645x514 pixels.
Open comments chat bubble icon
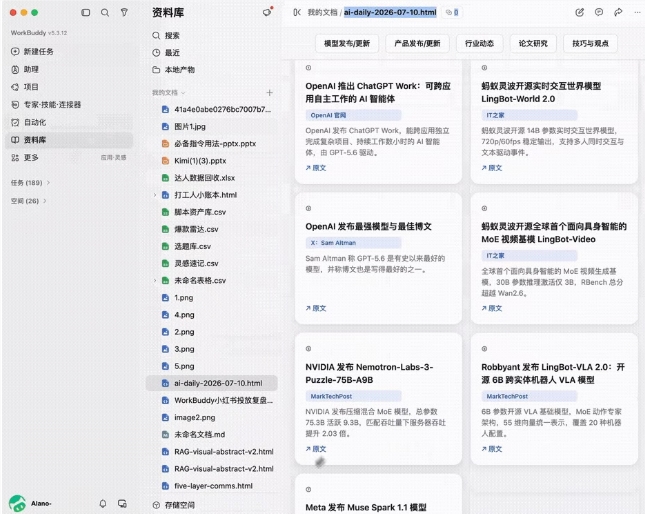coord(599,12)
